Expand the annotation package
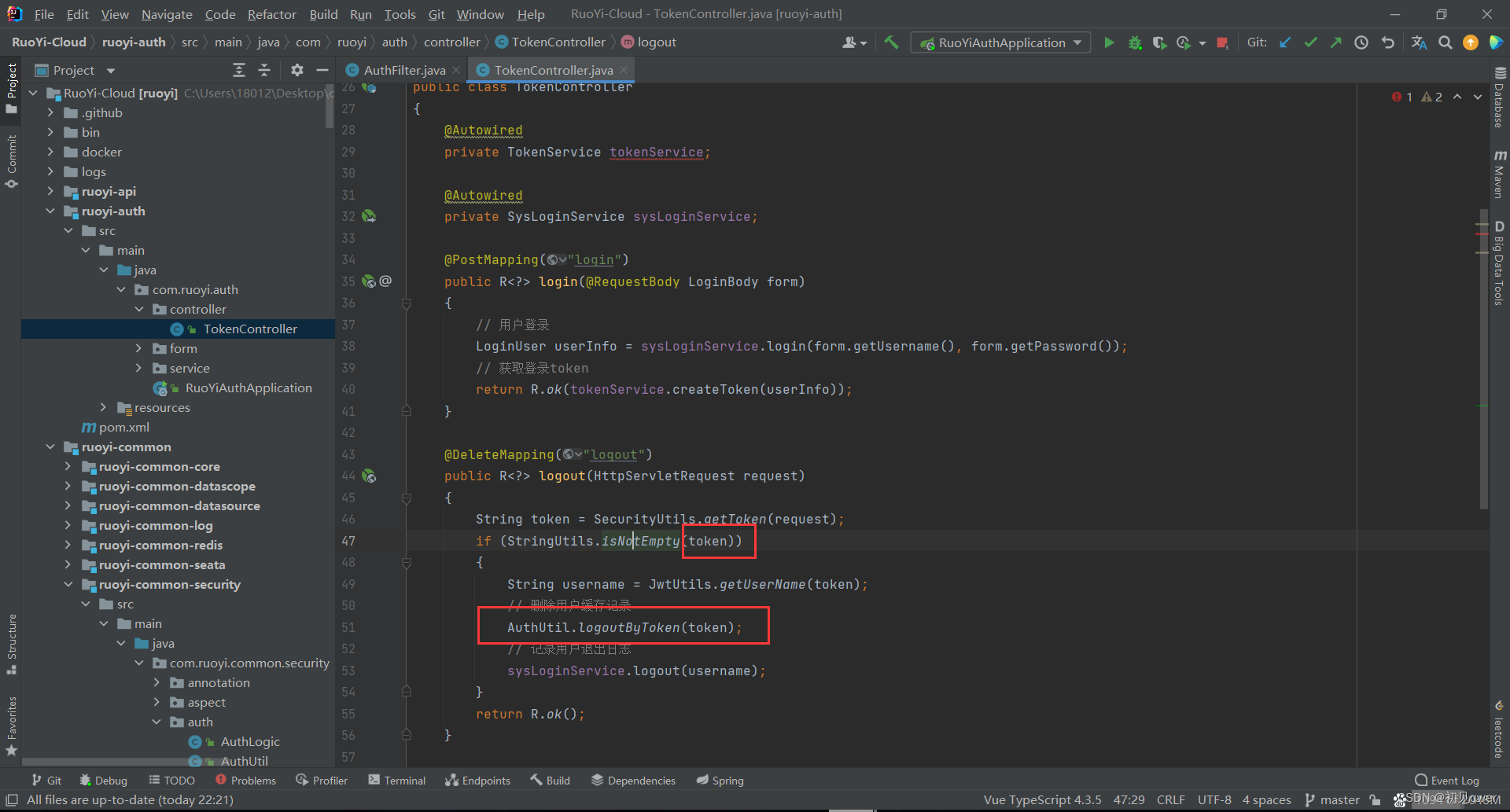The width and height of the screenshot is (1510, 812). click(157, 682)
